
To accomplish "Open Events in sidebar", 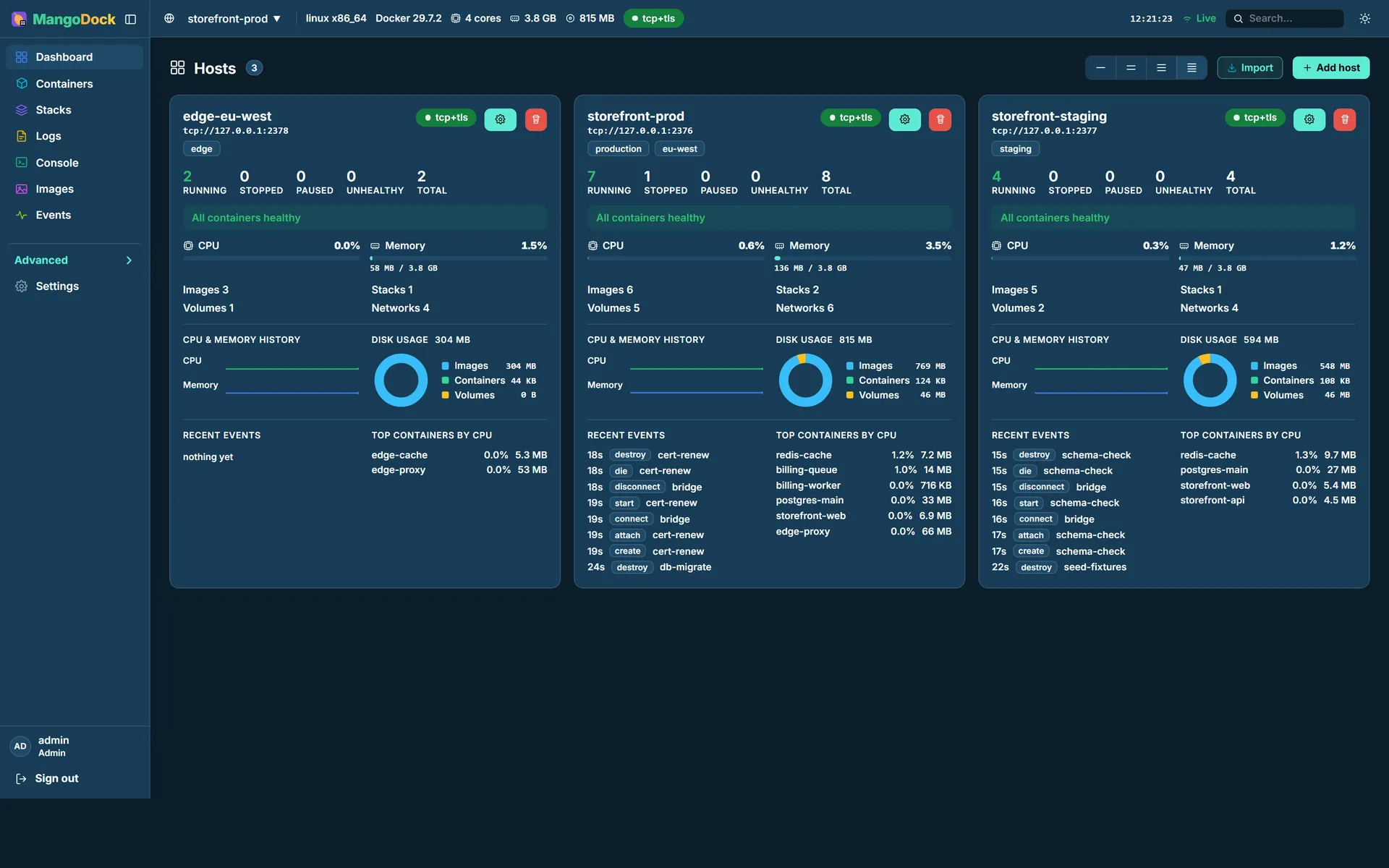I will click(x=75, y=215).
